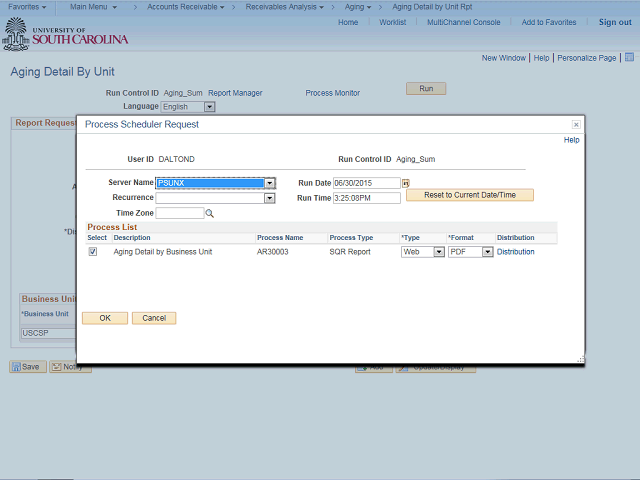
Task: Click Reset to Current Date/Time button
Action: pos(470,195)
